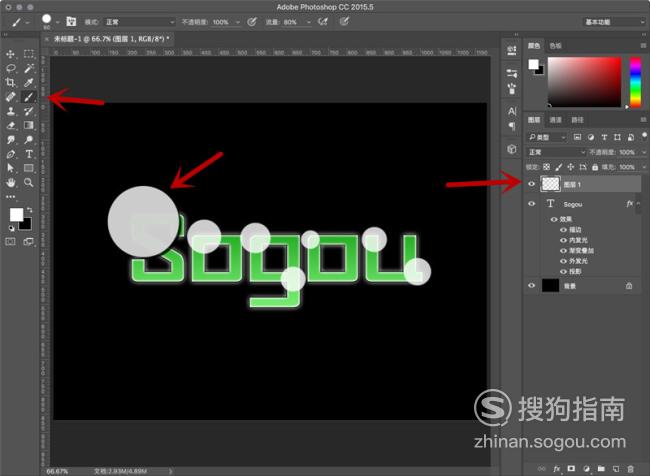
Task: Add a layer mask
Action: 571,469
